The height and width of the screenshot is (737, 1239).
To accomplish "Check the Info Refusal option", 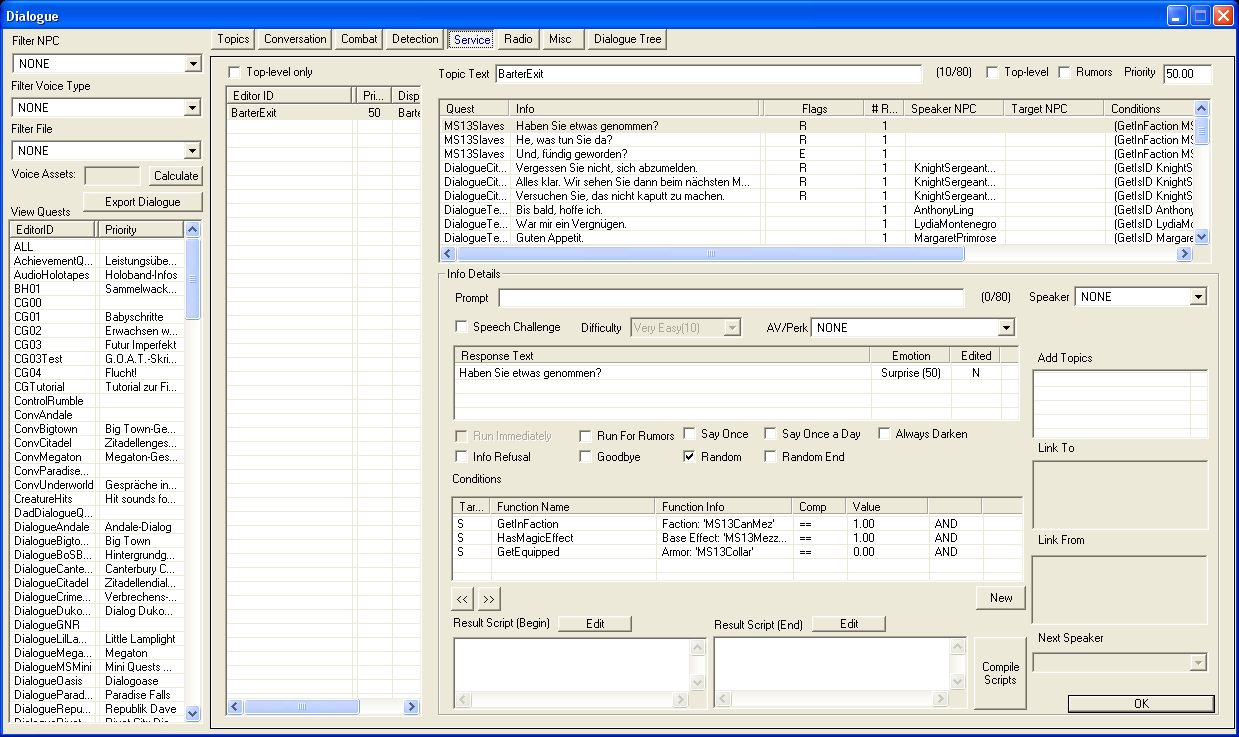I will coord(461,457).
